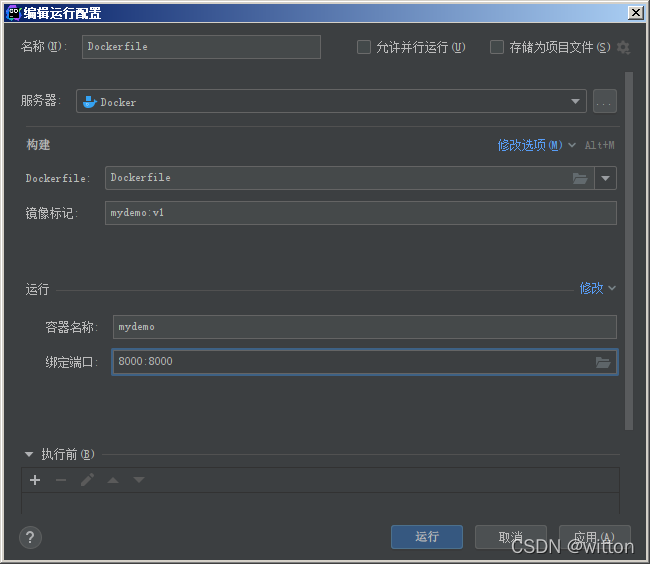Click the 容器名称 field with mydemo

coord(364,327)
